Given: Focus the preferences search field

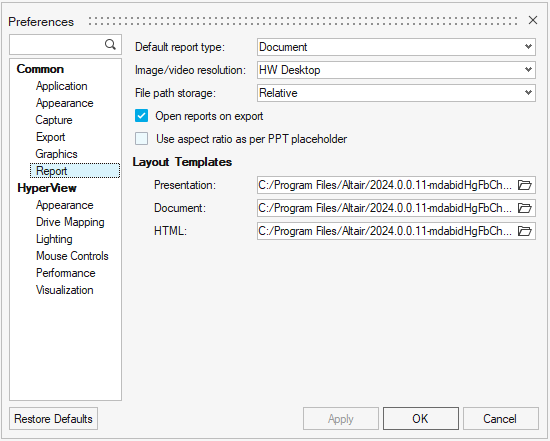Looking at the screenshot, I should [58, 45].
